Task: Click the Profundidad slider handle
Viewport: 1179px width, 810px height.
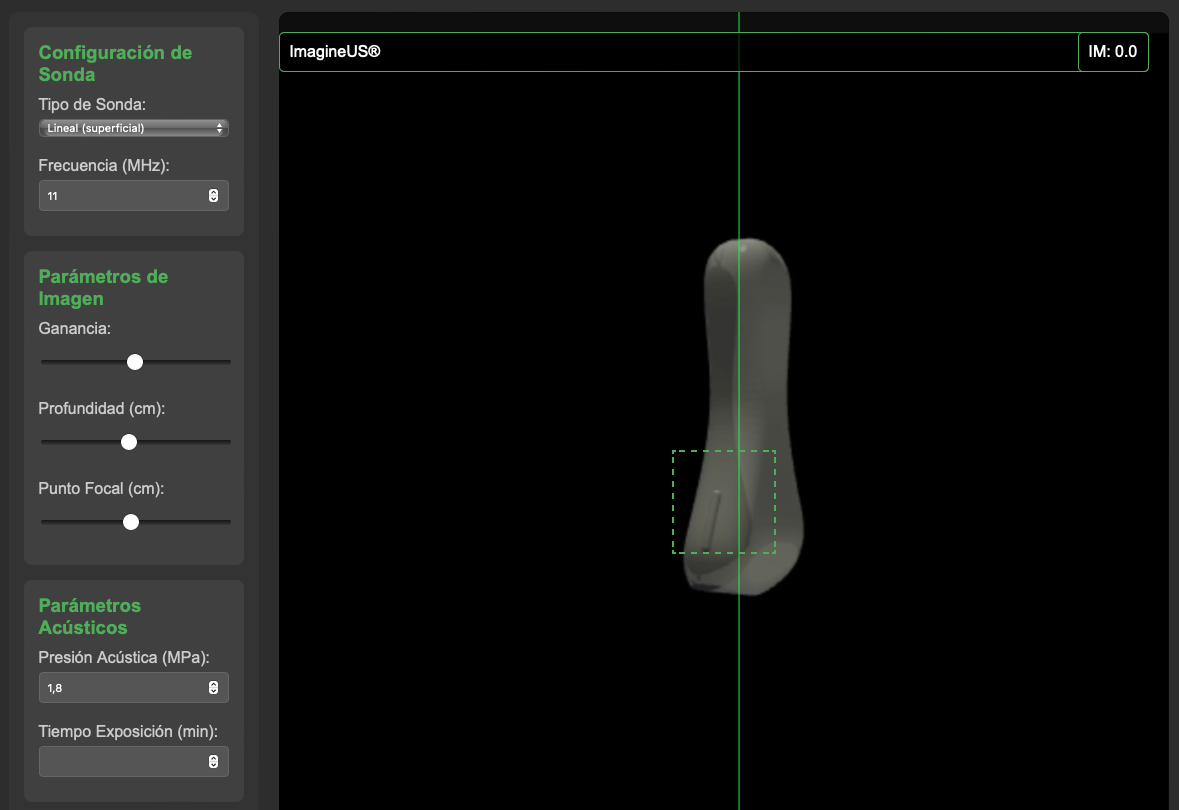Action: 128,442
